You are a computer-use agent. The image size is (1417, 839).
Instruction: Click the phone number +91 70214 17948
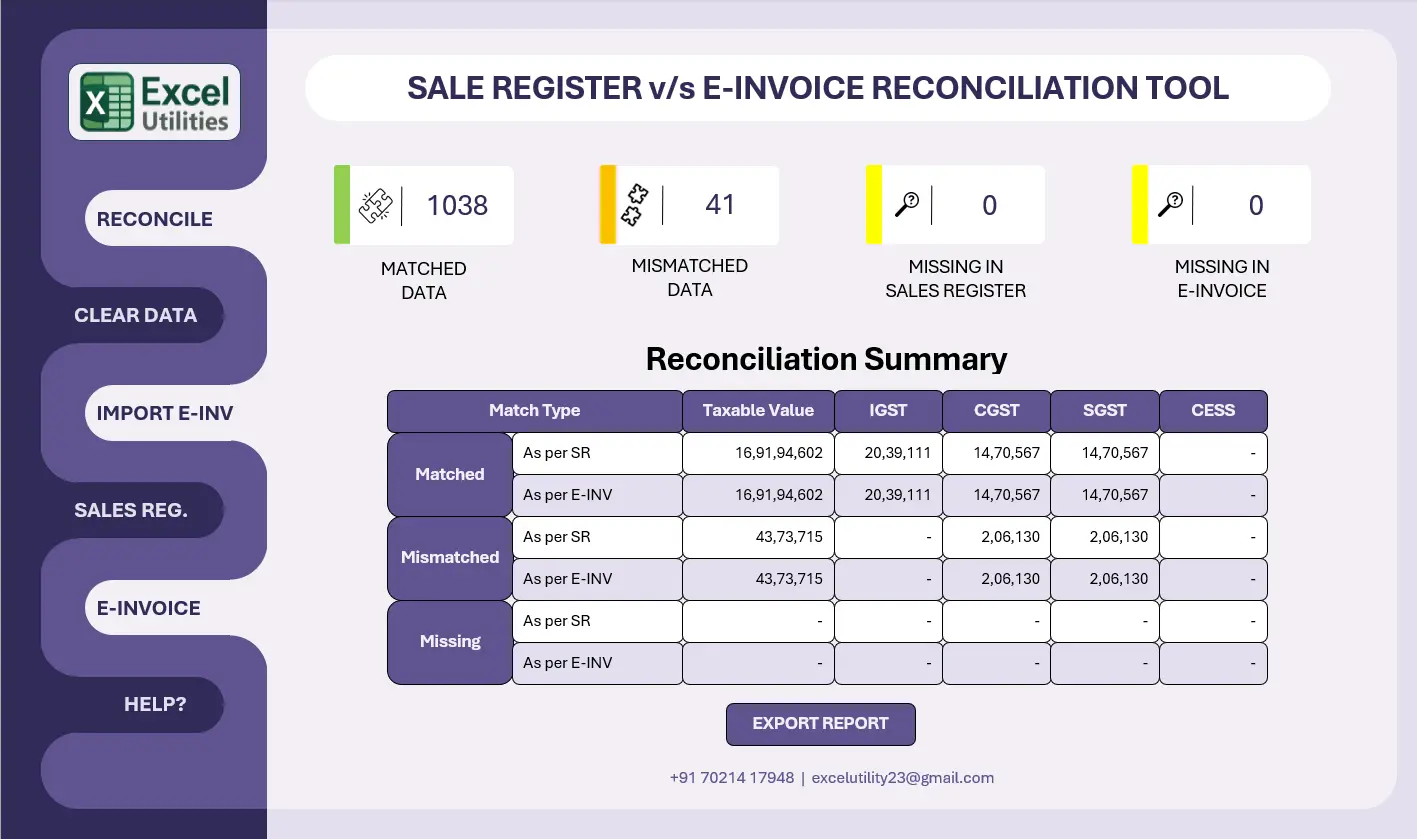732,777
